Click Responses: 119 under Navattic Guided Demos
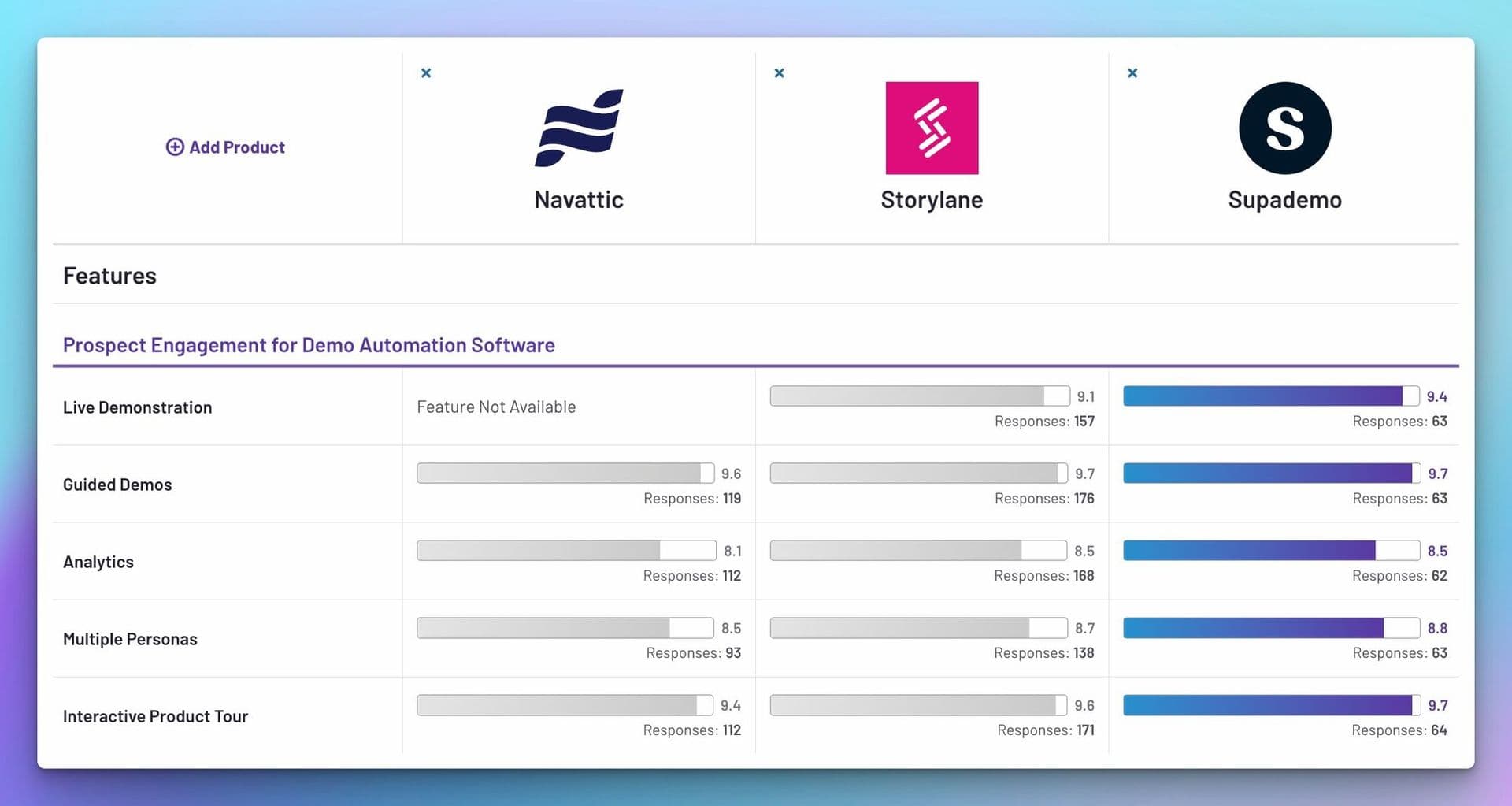The height and width of the screenshot is (806, 1512). tap(692, 499)
